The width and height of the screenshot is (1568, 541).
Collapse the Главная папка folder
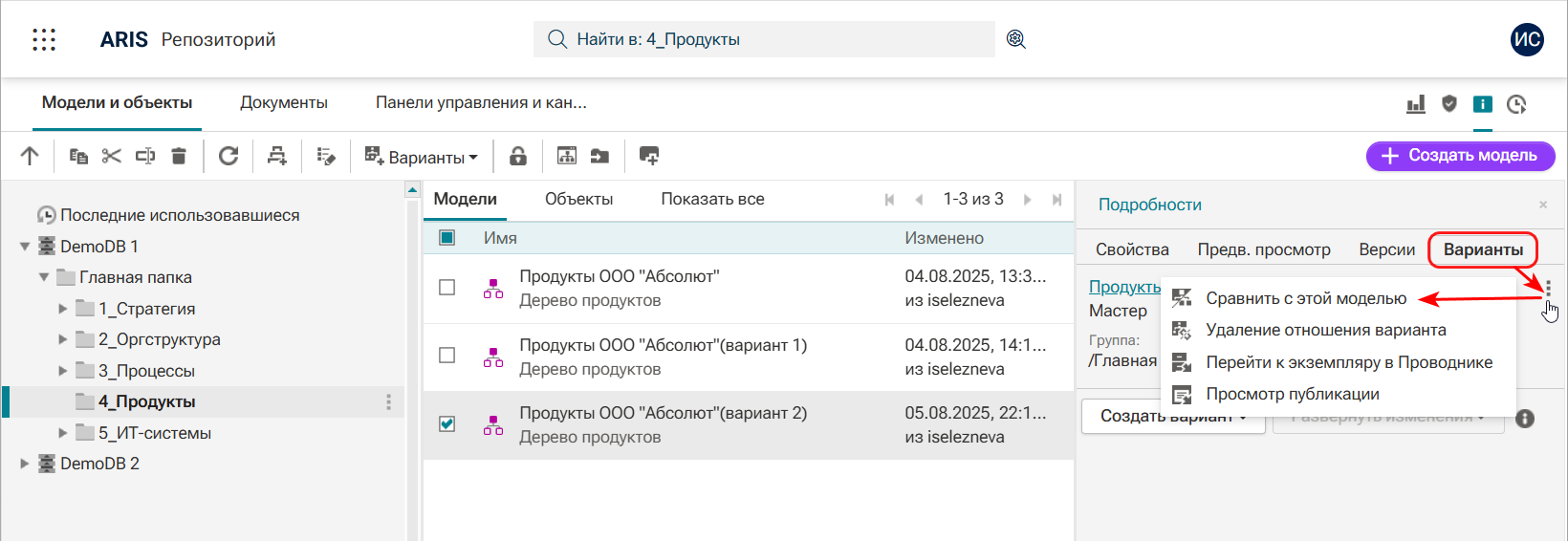click(44, 277)
